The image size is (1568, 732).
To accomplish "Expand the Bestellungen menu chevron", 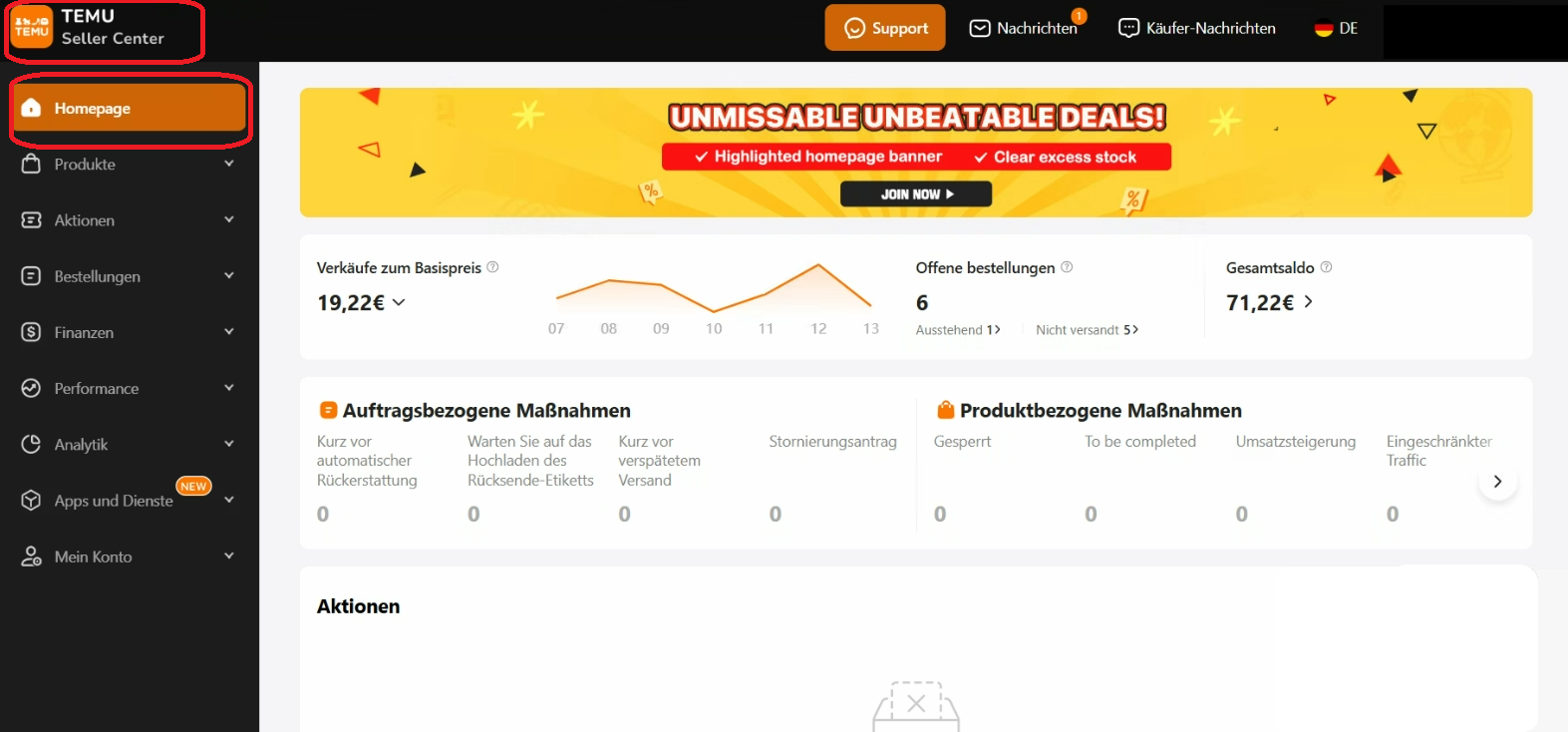I will click(228, 275).
